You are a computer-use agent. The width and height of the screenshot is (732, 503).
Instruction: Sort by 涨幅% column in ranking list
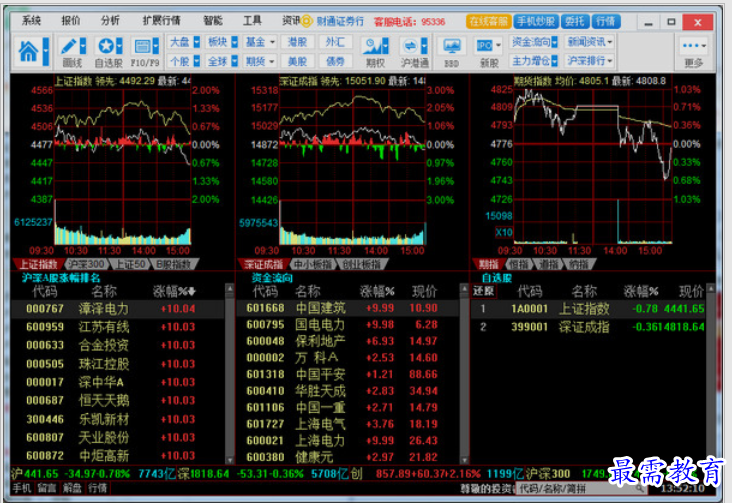point(174,291)
